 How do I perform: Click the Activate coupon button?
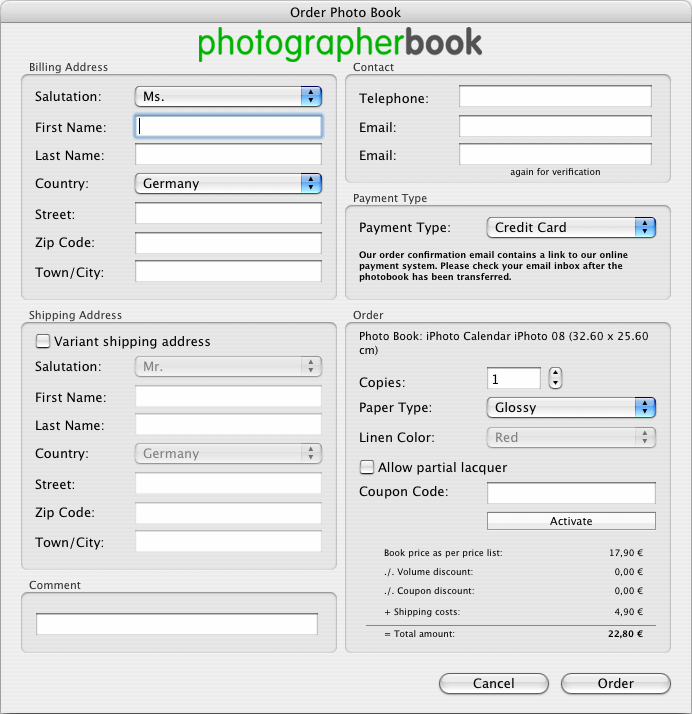pyautogui.click(x=571, y=521)
